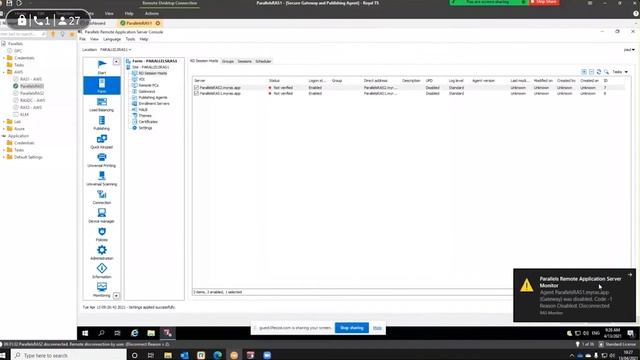This screenshot has height=360, width=640.
Task: Switch to the Sessions tab
Action: coord(244,61)
